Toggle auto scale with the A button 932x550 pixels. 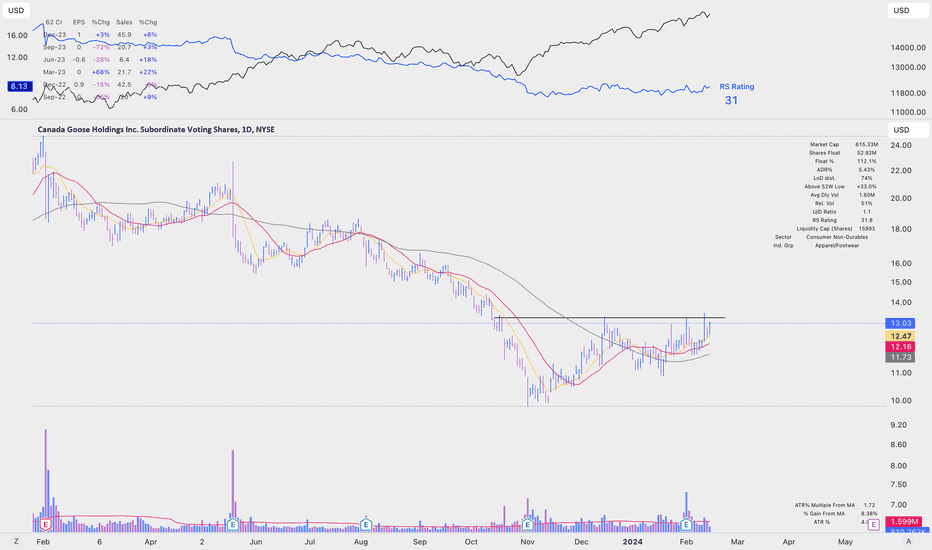pos(908,541)
